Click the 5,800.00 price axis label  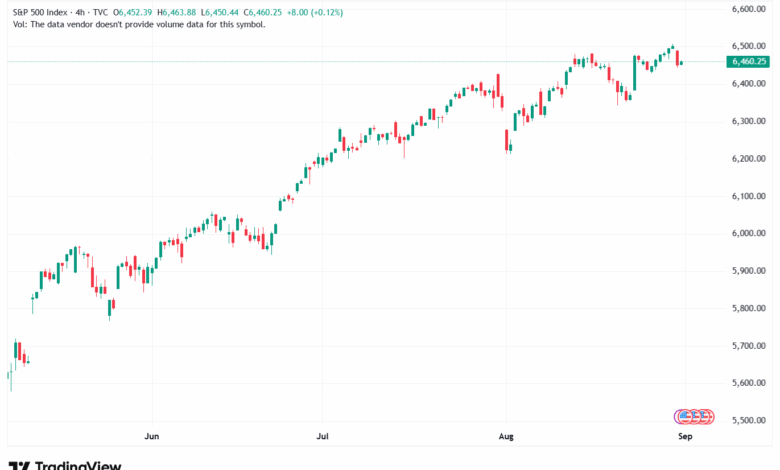(748, 308)
